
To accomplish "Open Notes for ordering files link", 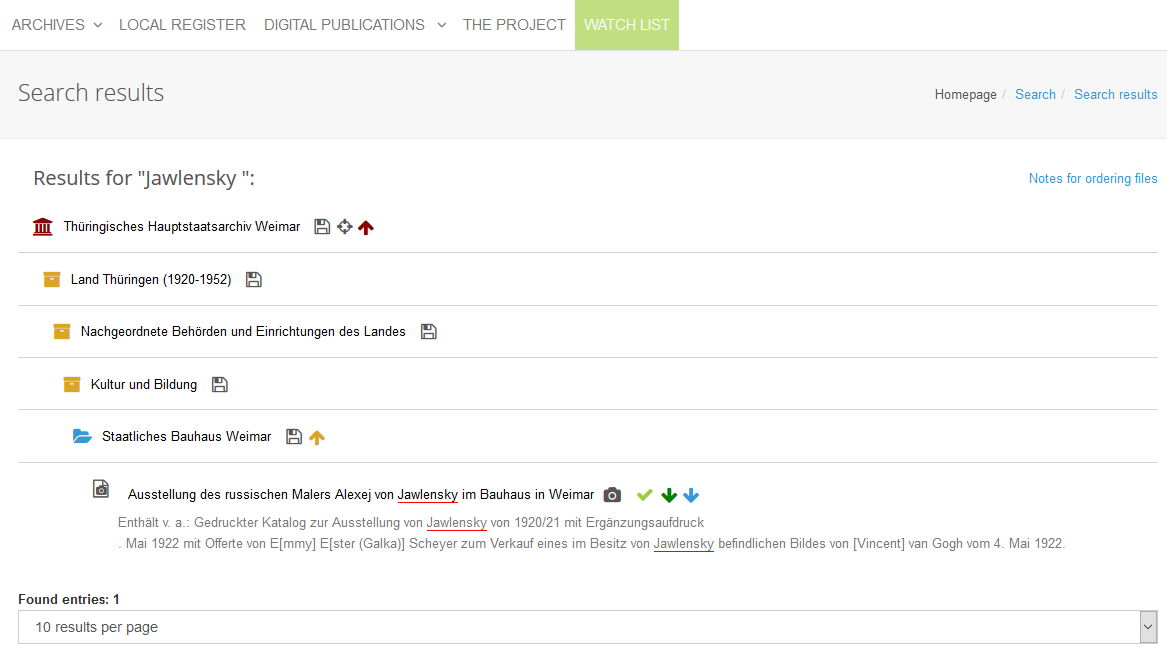I will (x=1092, y=179).
